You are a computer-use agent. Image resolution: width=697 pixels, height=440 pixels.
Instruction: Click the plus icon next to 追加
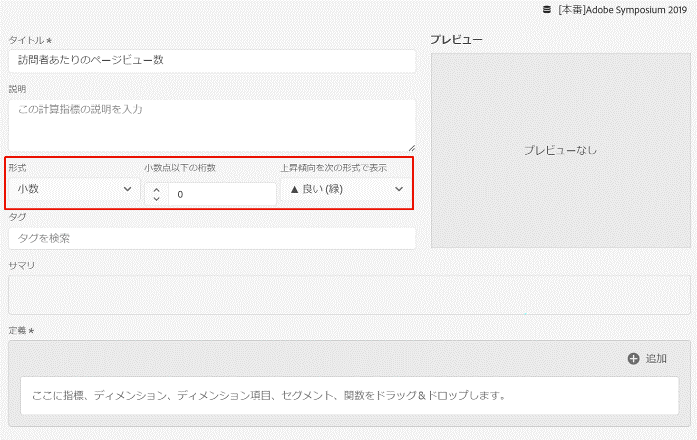click(633, 358)
